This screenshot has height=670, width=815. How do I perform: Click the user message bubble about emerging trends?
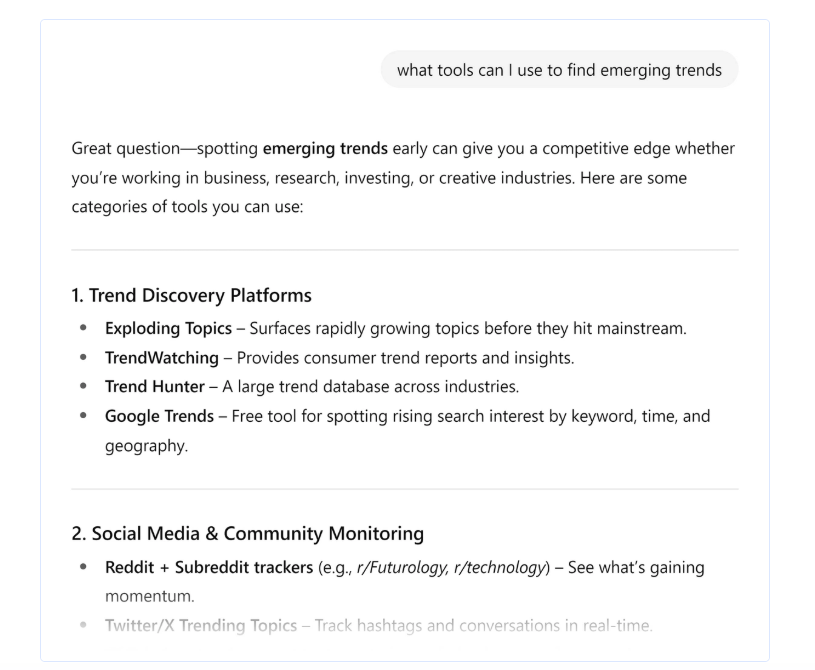click(x=559, y=70)
